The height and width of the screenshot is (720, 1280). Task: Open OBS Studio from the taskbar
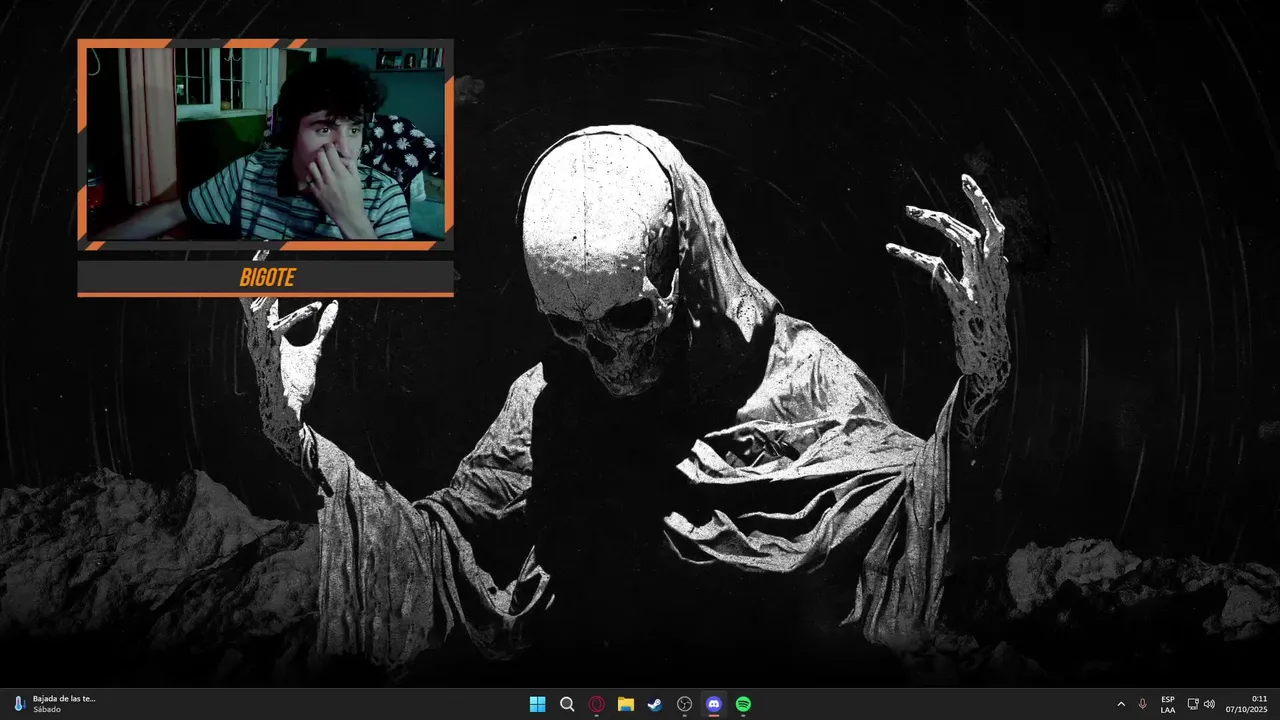684,704
